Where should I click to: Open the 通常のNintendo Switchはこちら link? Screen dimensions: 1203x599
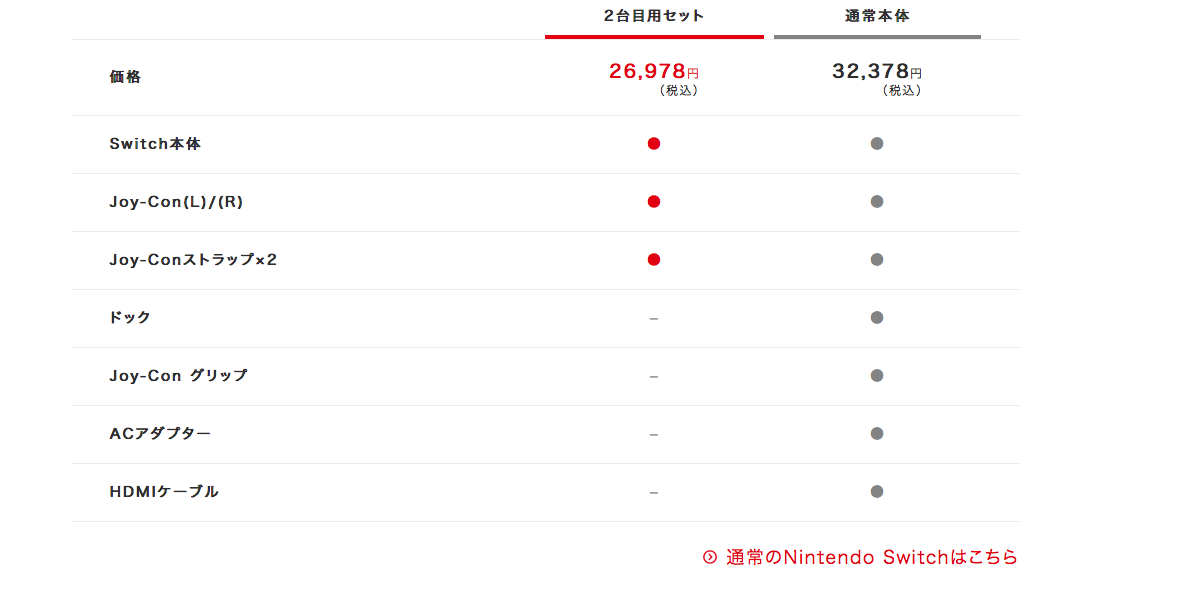[x=871, y=557]
